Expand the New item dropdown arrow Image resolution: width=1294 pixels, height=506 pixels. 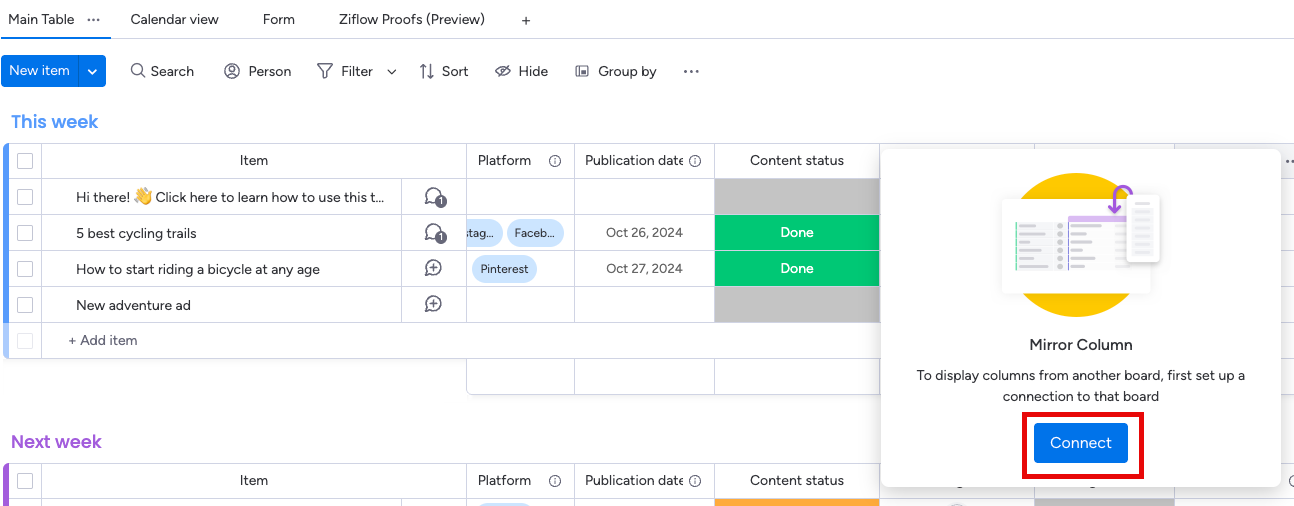92,71
